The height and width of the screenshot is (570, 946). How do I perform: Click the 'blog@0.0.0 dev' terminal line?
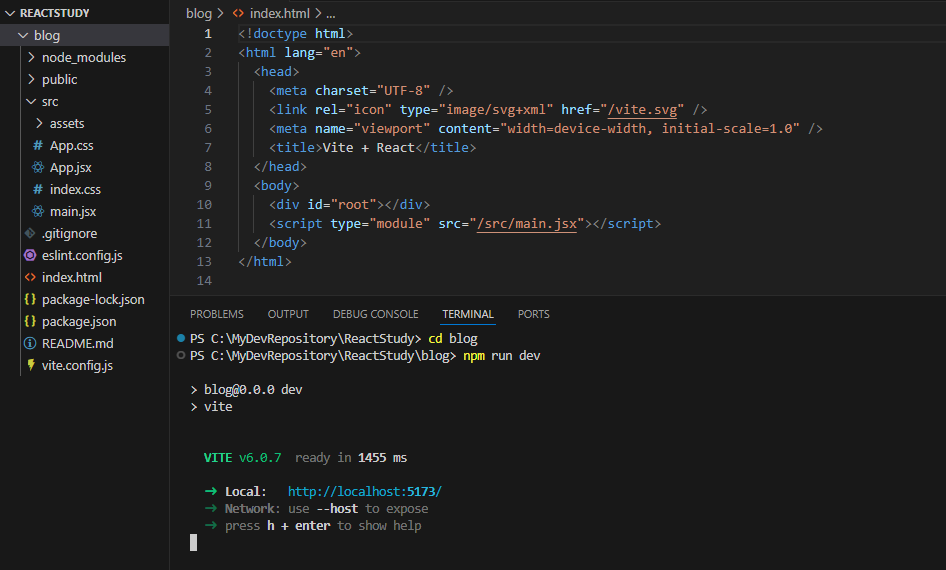[x=253, y=390]
